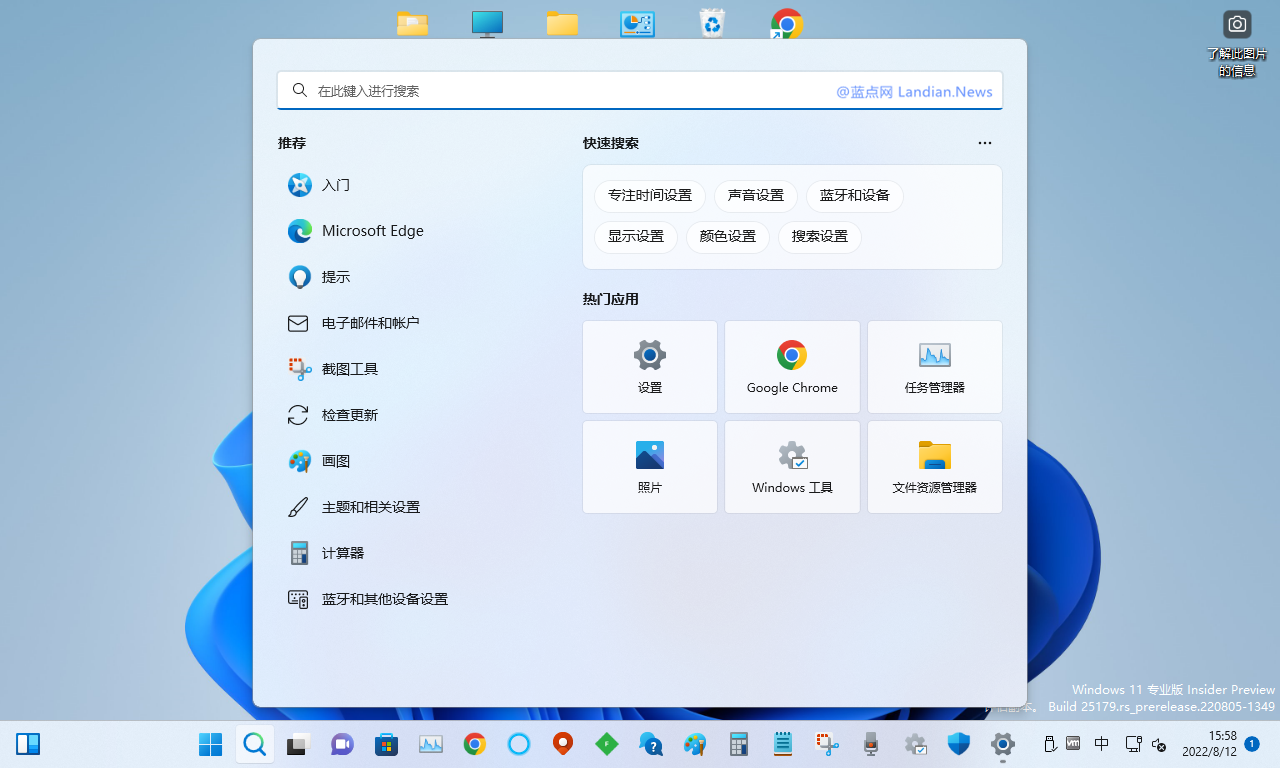Launch 截图工具 from recommended list
This screenshot has width=1280, height=768.
[x=420, y=369]
